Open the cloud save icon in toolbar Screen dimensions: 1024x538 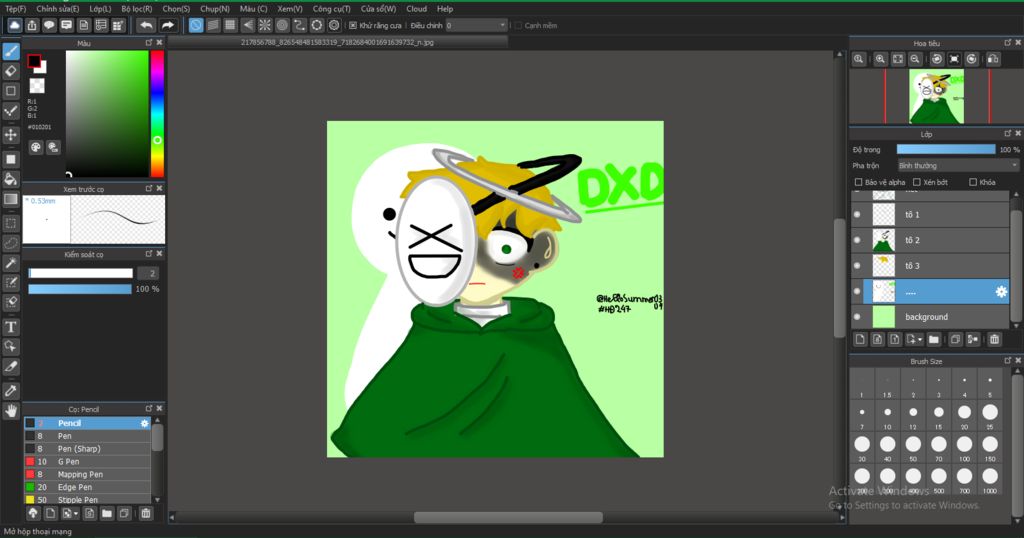click(x=14, y=25)
